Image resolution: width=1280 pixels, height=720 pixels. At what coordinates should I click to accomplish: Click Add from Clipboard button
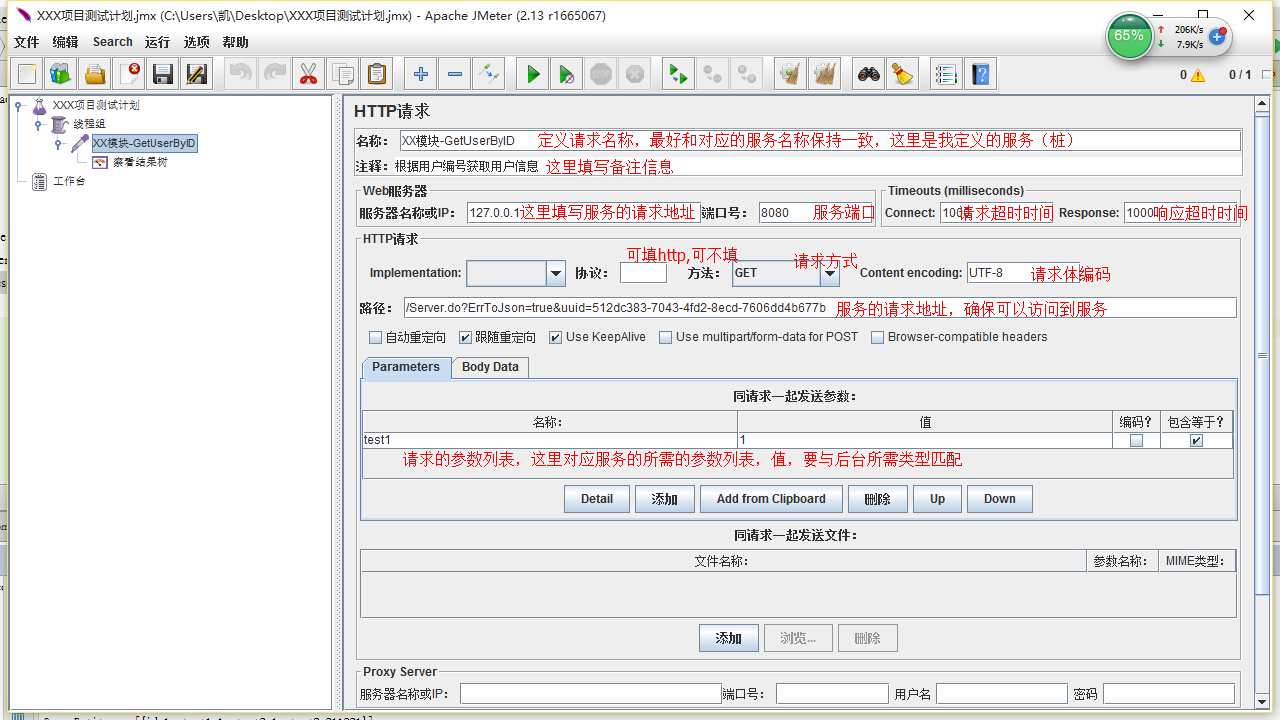[x=771, y=499]
